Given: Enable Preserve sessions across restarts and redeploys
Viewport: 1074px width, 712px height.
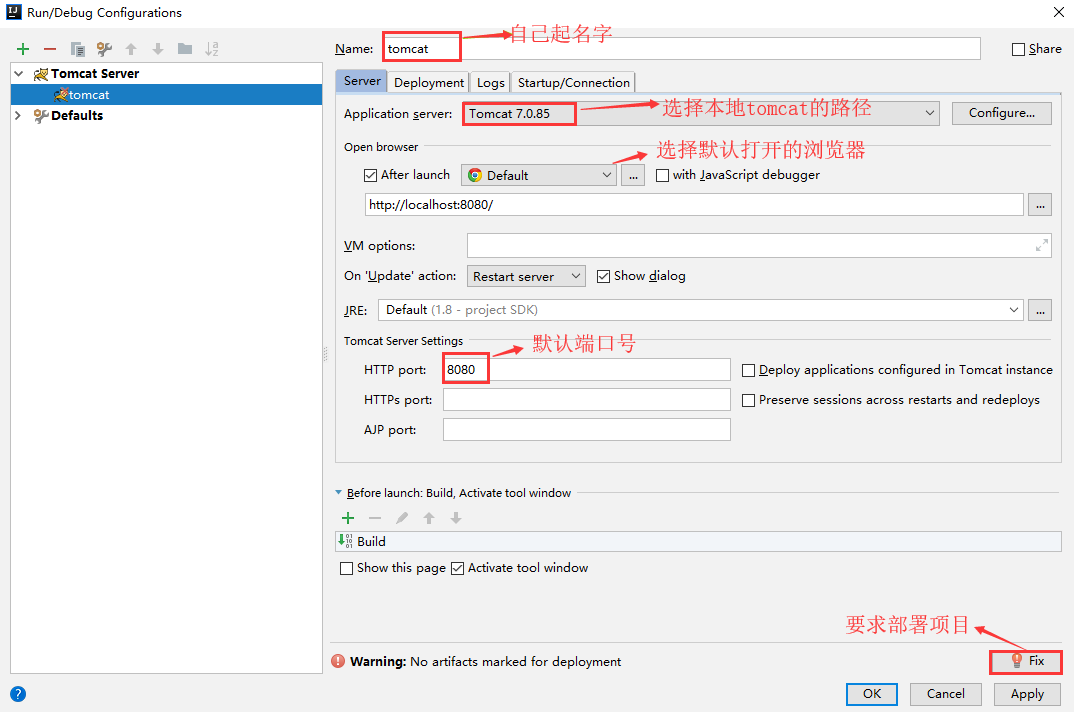Looking at the screenshot, I should 749,400.
